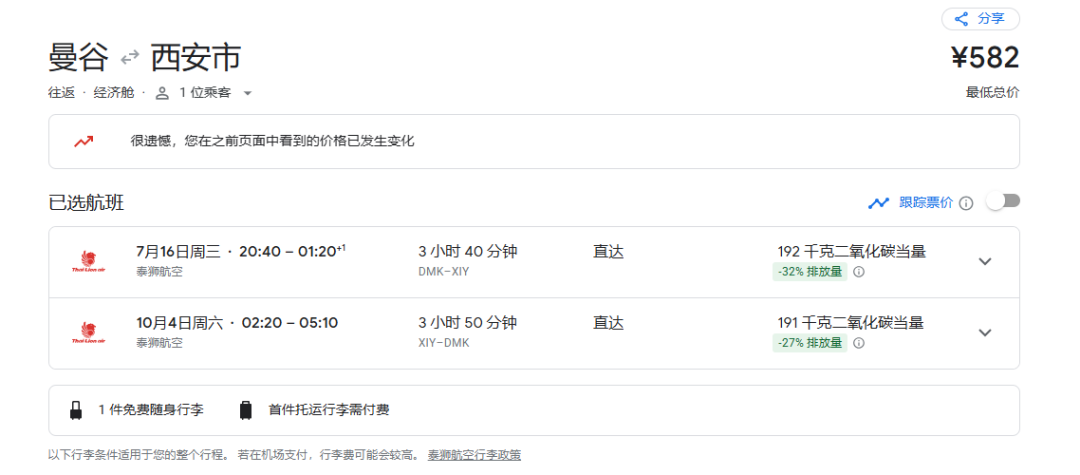
Task: Click the 跟踪票价 trend line icon
Action: [x=878, y=203]
